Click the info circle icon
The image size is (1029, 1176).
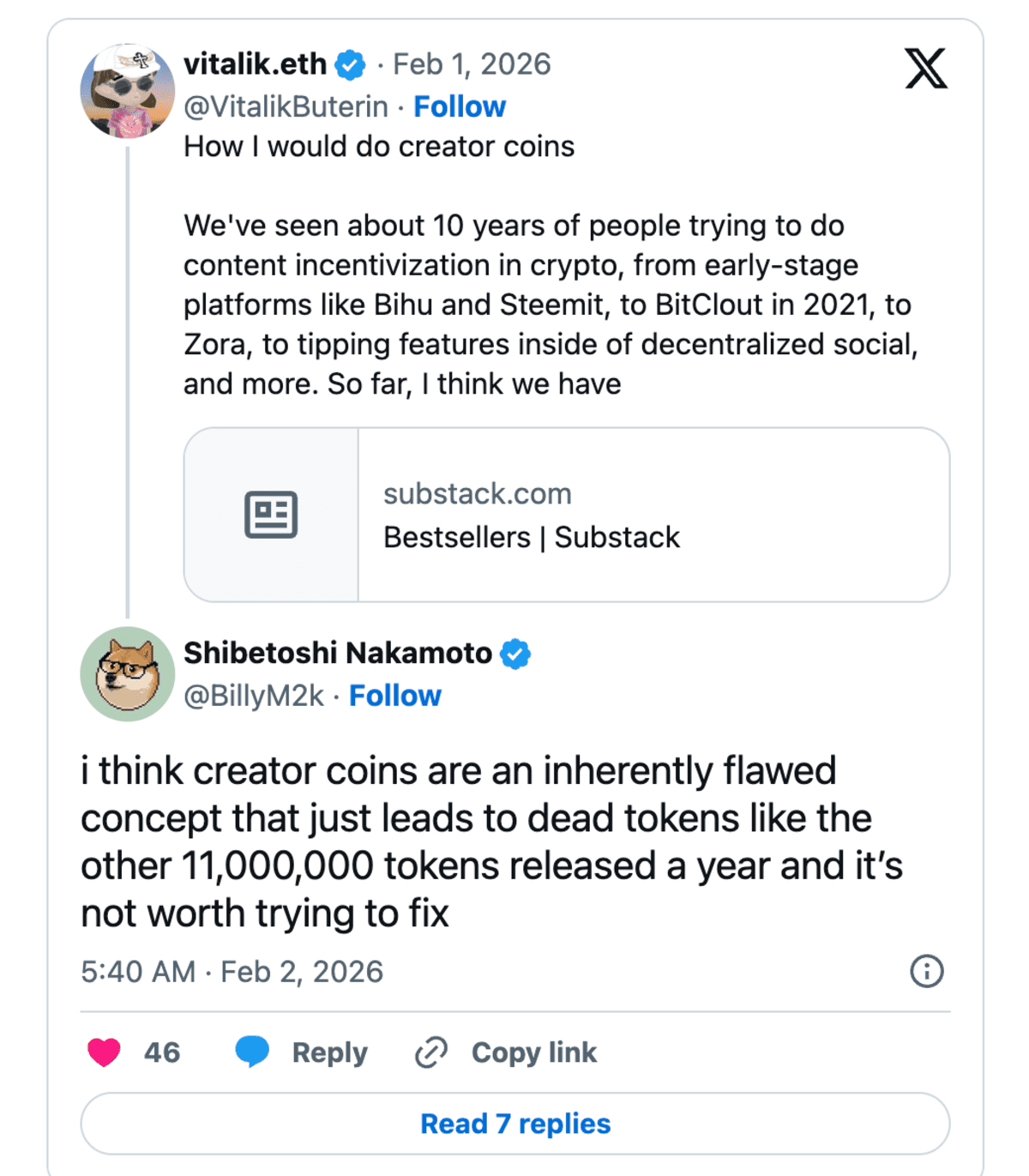(x=926, y=972)
